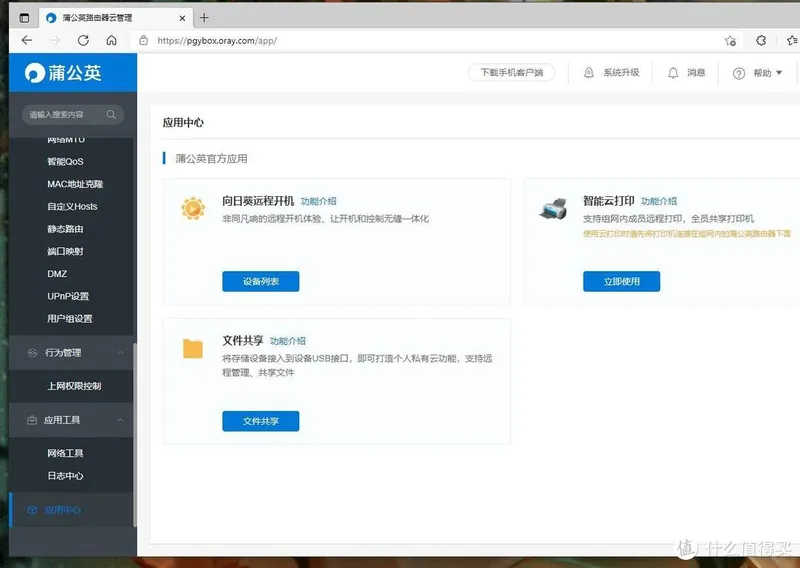Click the 向日葵 sunflower app icon
Viewport: 800px width, 568px height.
[193, 208]
